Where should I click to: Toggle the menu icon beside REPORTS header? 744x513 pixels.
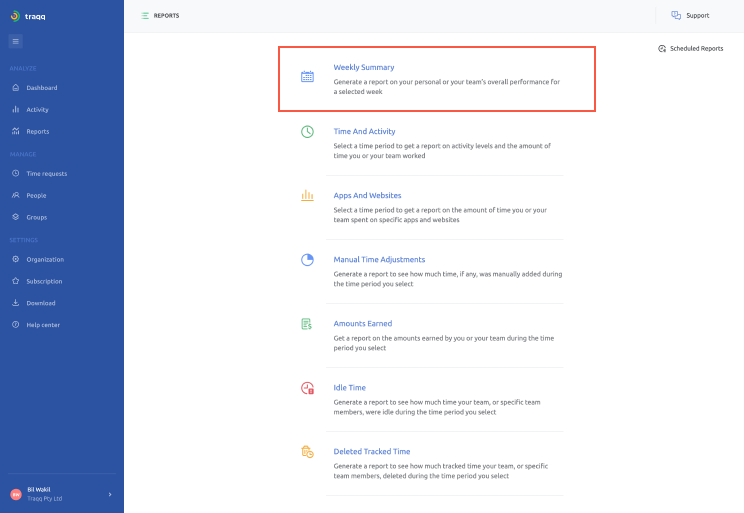pyautogui.click(x=145, y=16)
